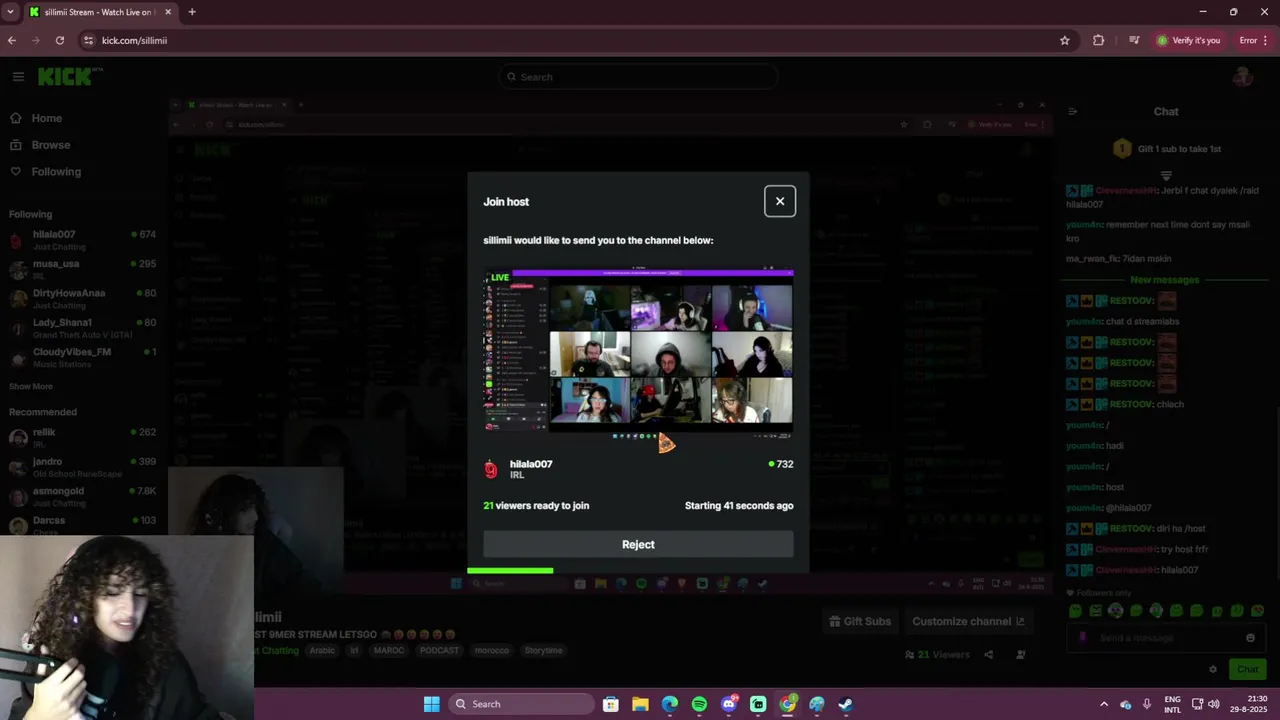Open Customize channel

pyautogui.click(x=968, y=621)
